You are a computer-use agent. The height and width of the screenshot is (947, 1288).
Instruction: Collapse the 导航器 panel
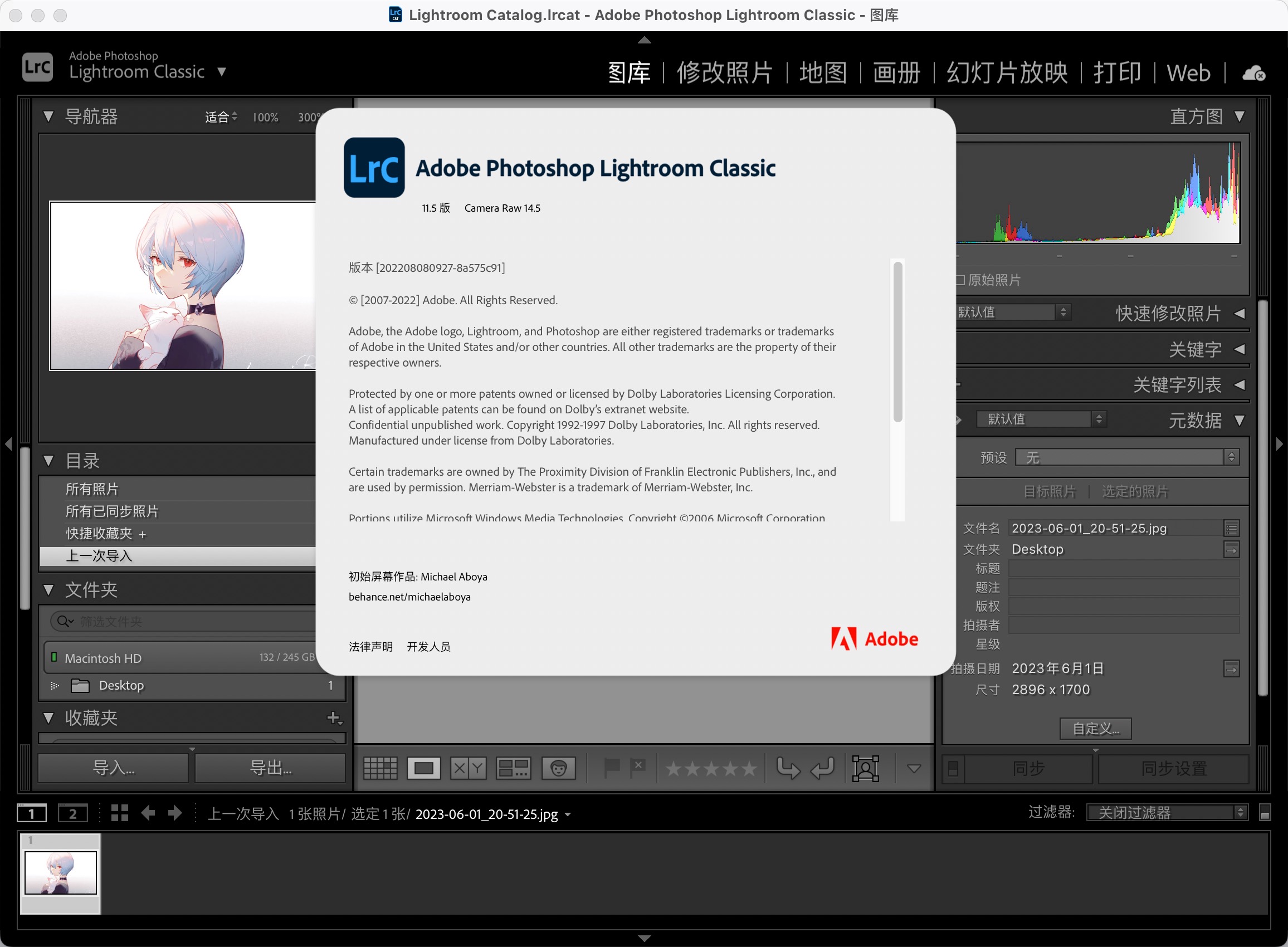coord(48,116)
